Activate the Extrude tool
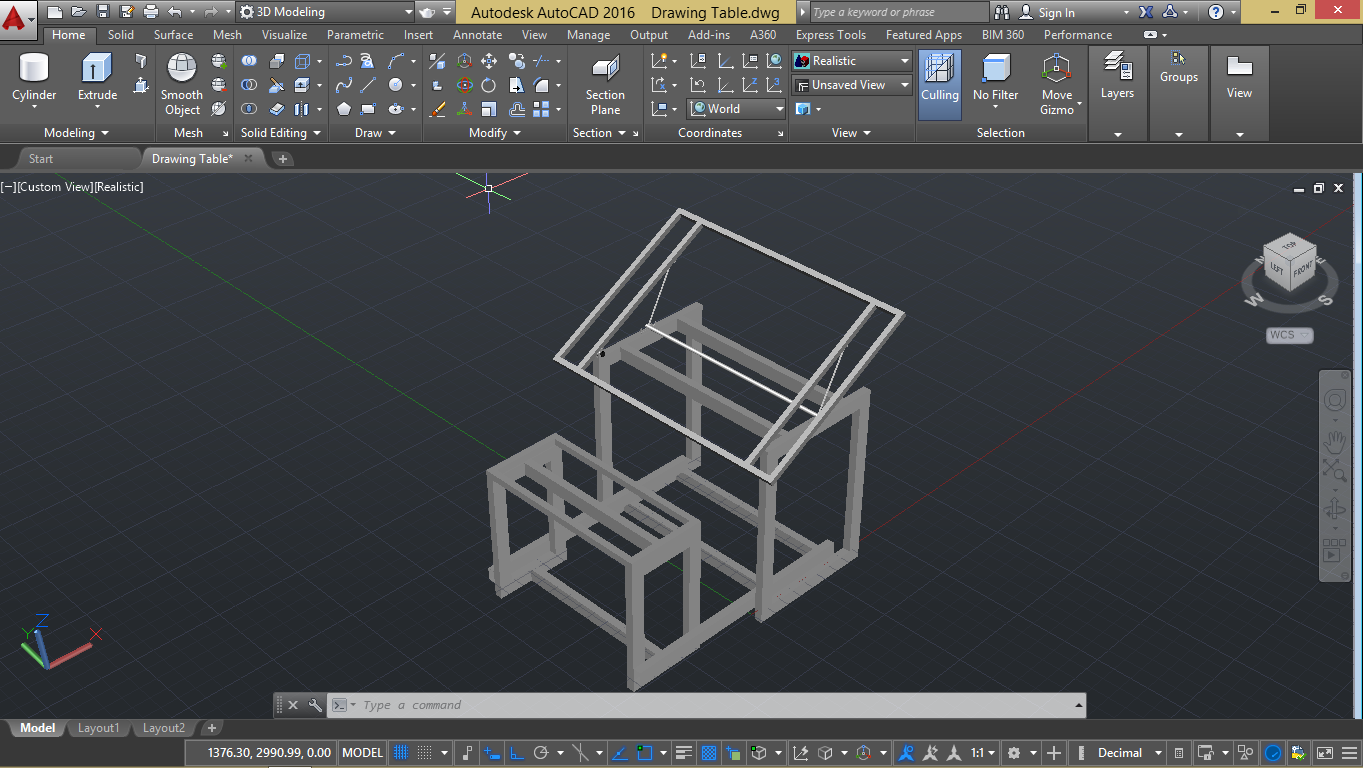The height and width of the screenshot is (768, 1363). [97, 78]
